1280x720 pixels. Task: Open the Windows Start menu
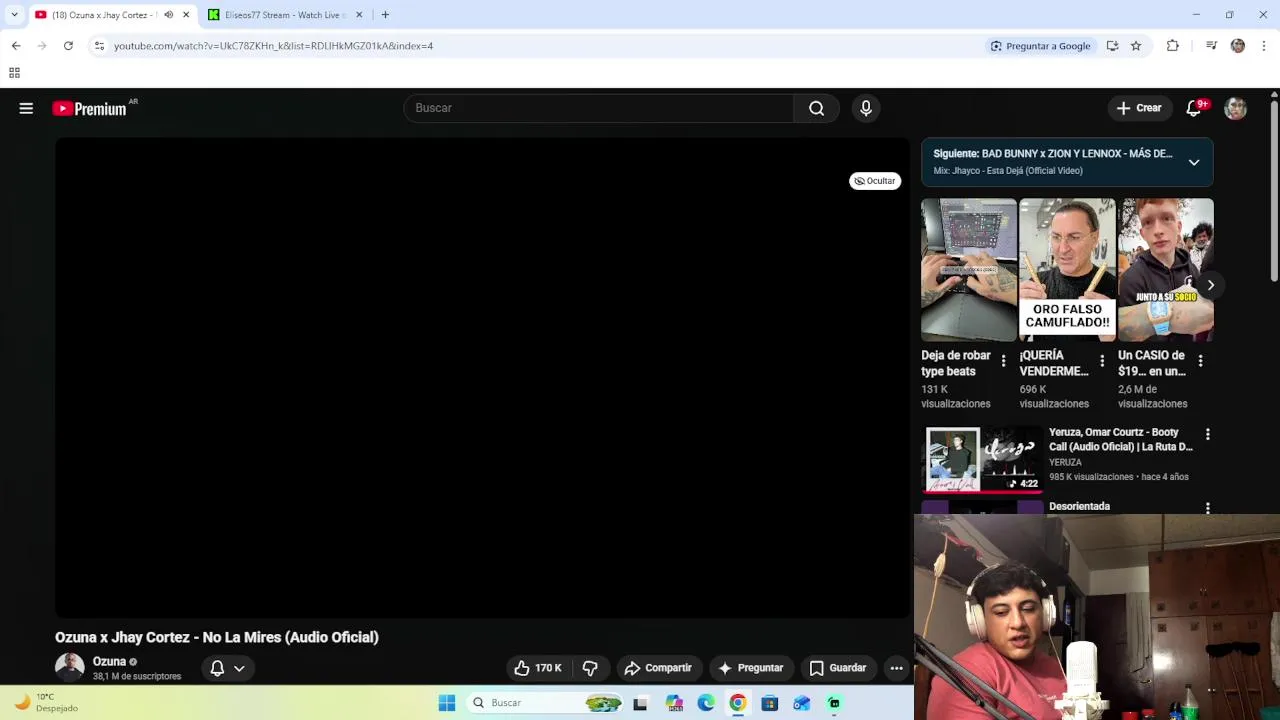(447, 703)
